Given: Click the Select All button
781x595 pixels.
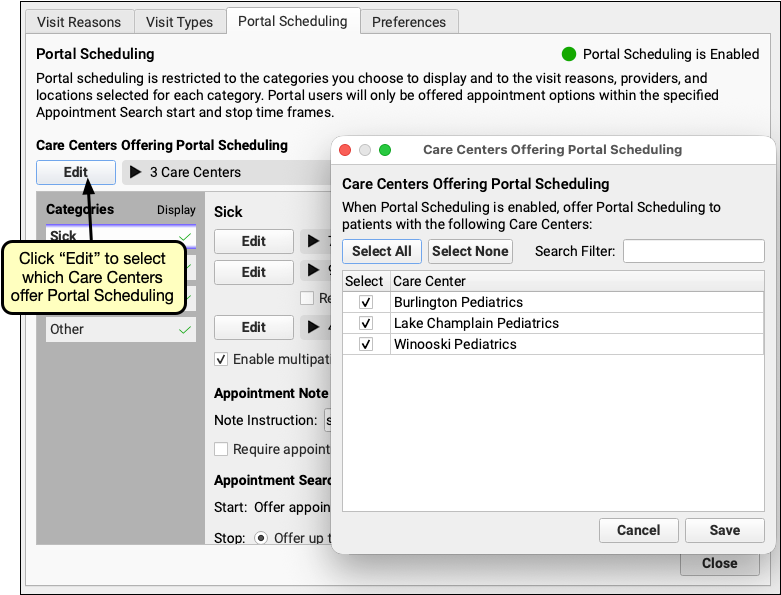Looking at the screenshot, I should (x=382, y=251).
